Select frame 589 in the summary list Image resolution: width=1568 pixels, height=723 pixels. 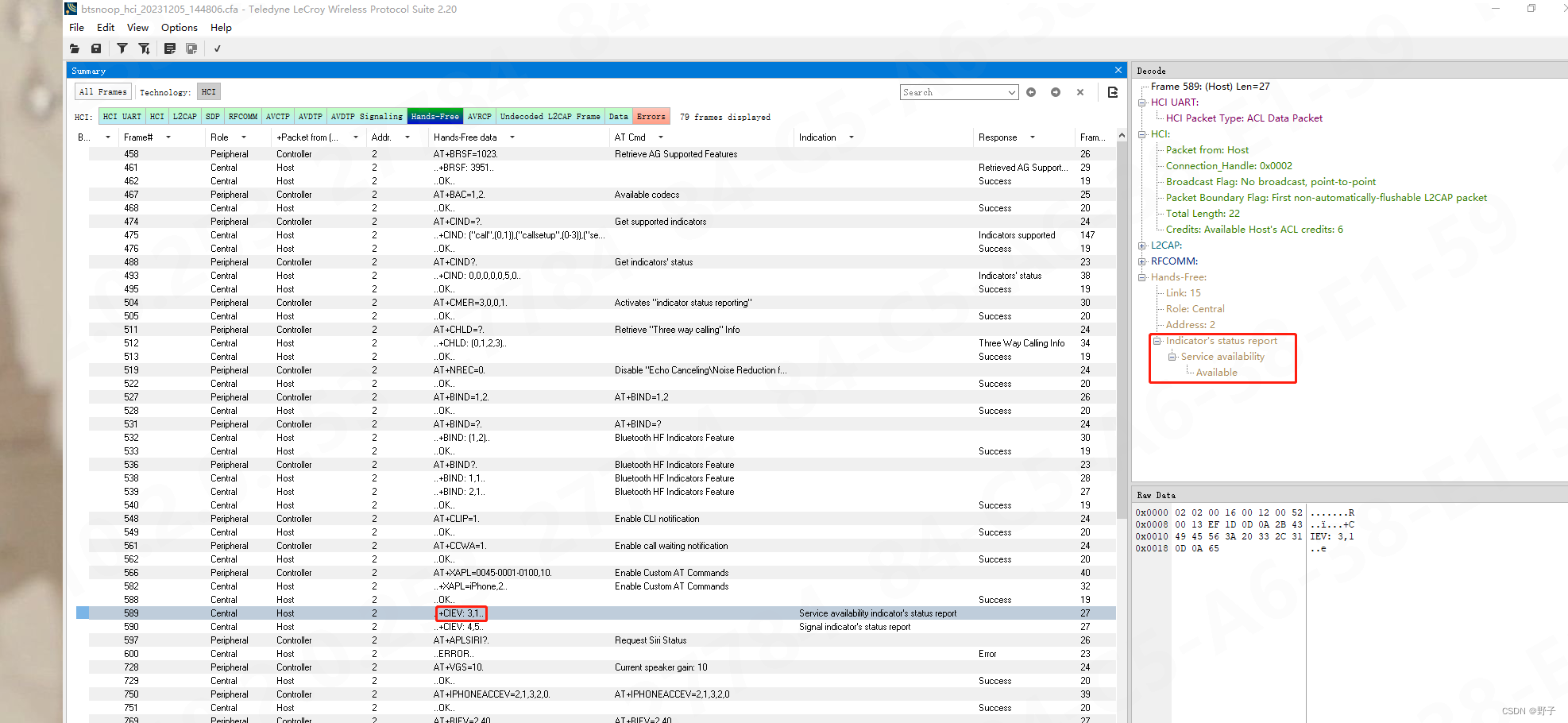[x=238, y=613]
